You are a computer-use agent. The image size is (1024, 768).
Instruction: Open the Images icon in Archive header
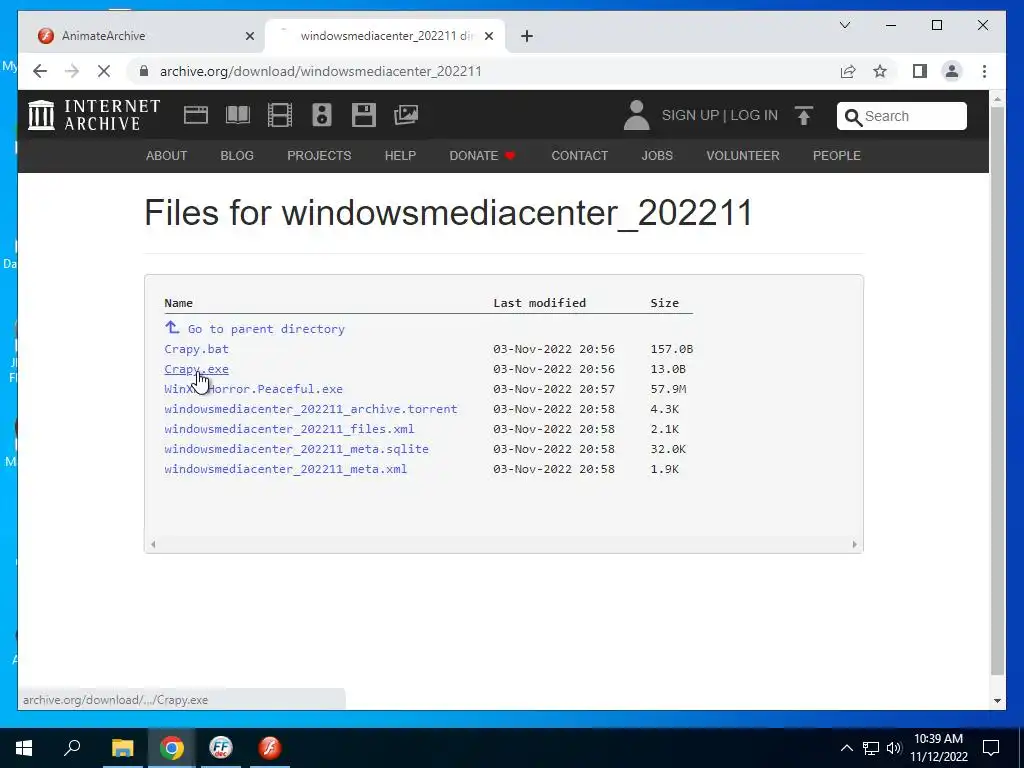tap(406, 115)
